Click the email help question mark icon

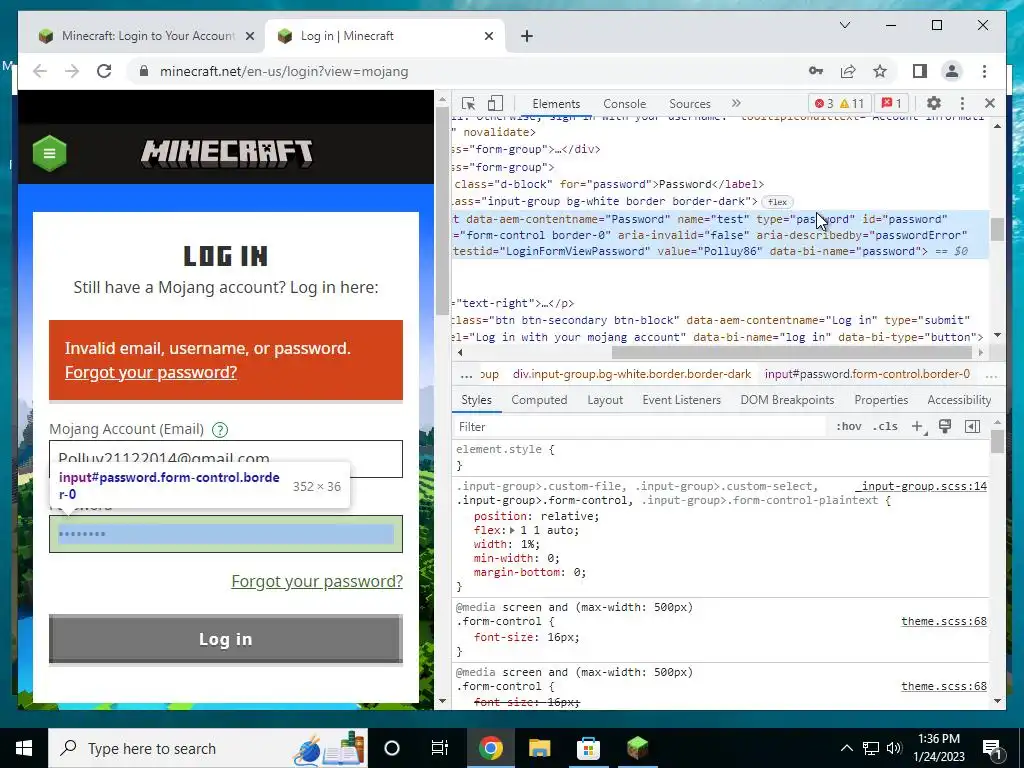point(220,430)
